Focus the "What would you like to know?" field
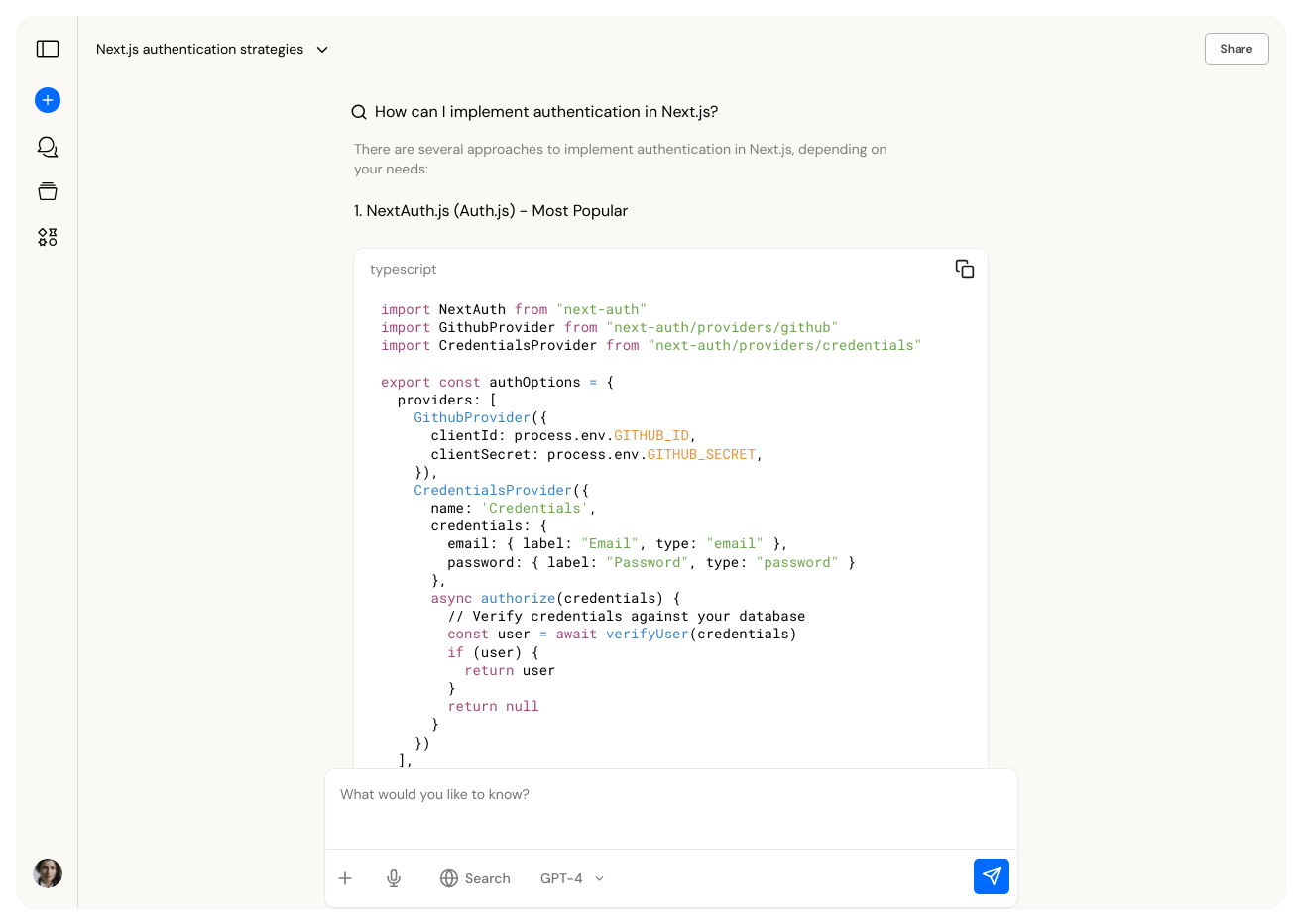This screenshot has height=924, width=1300. (x=671, y=808)
